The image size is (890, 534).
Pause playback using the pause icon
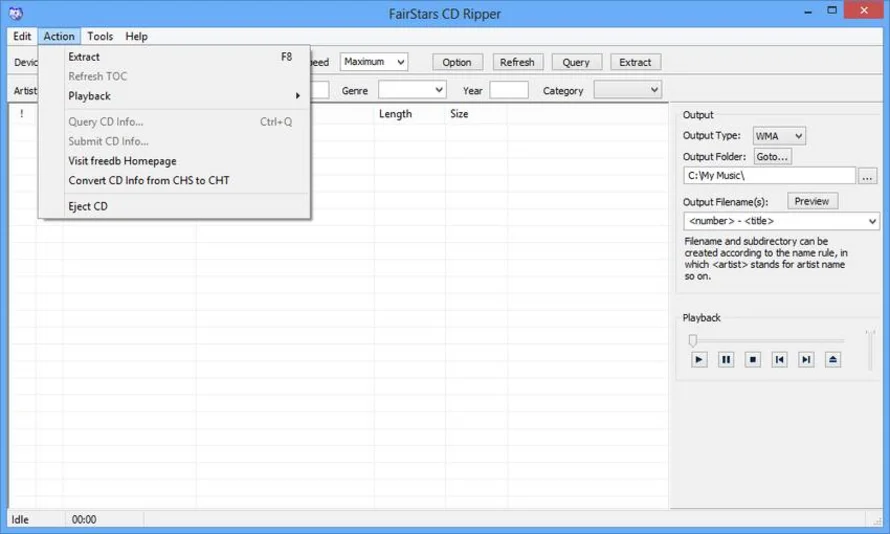(x=725, y=359)
